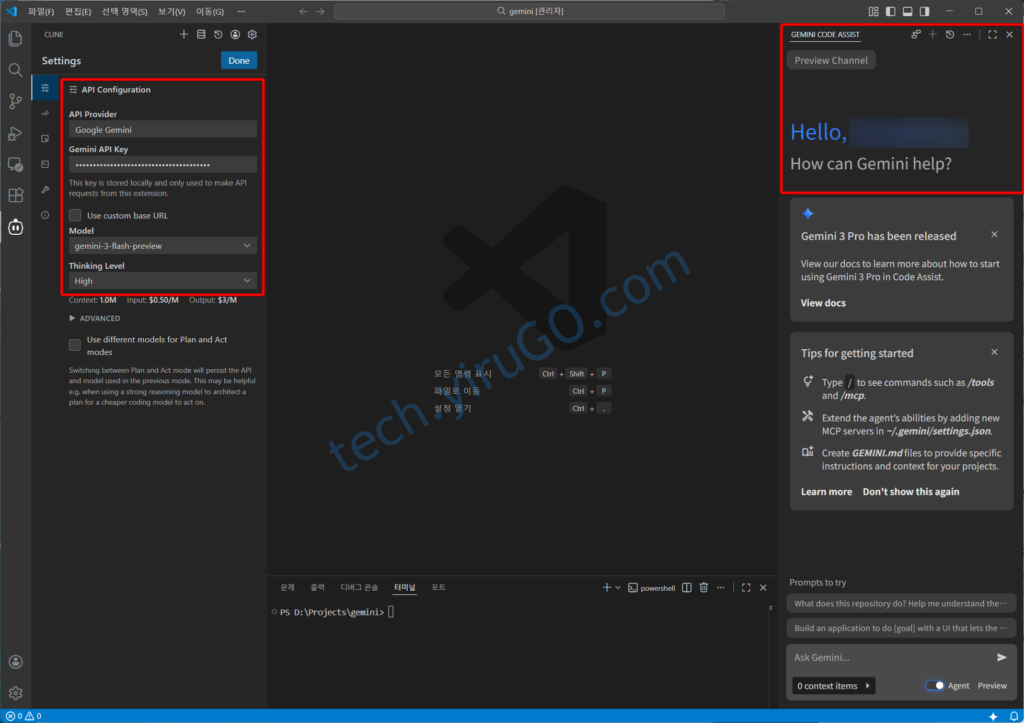The width and height of the screenshot is (1024, 723).
Task: Enable Use custom base URL checkbox
Action: click(75, 215)
